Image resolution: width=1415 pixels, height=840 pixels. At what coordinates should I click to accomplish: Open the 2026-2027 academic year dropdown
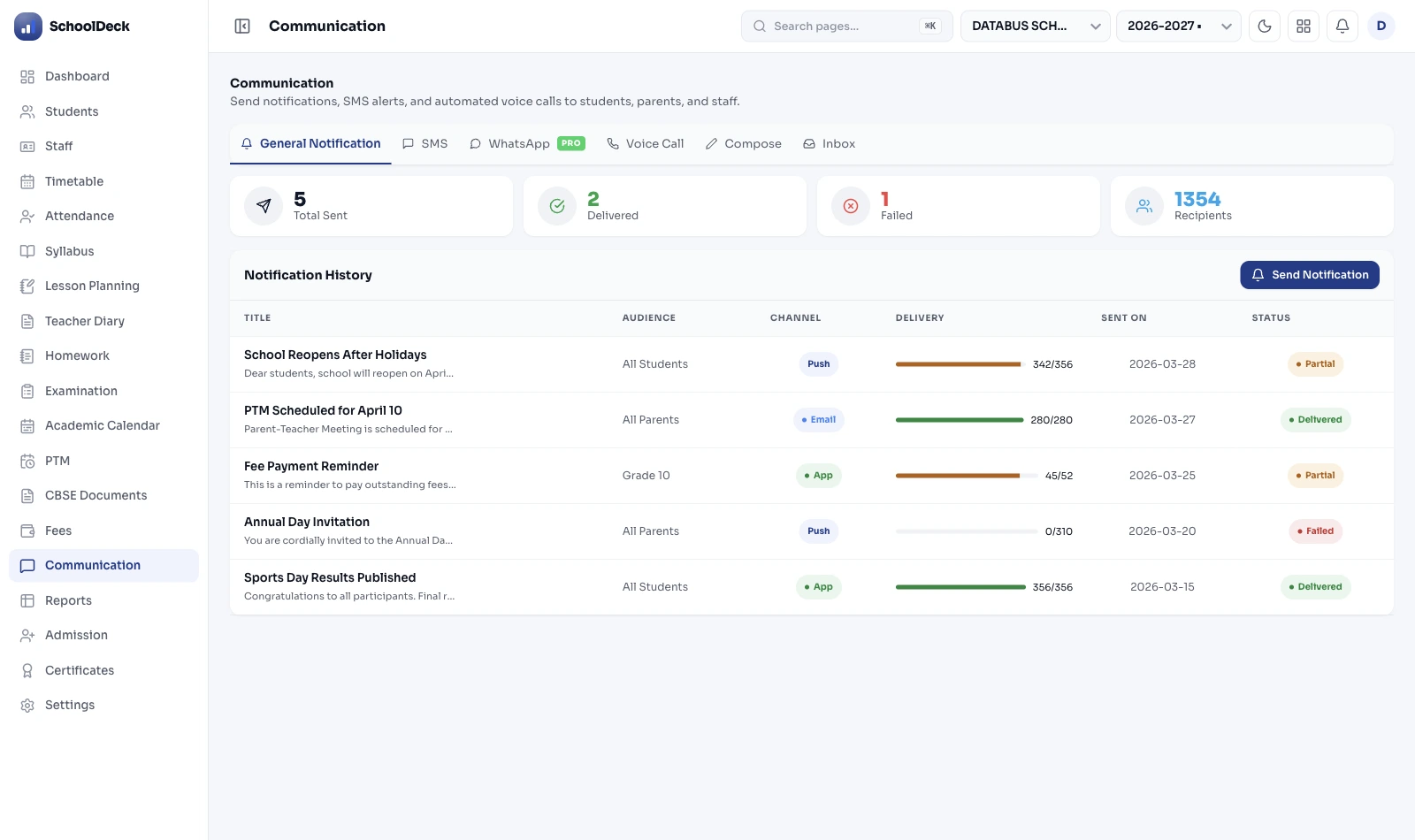point(1178,27)
